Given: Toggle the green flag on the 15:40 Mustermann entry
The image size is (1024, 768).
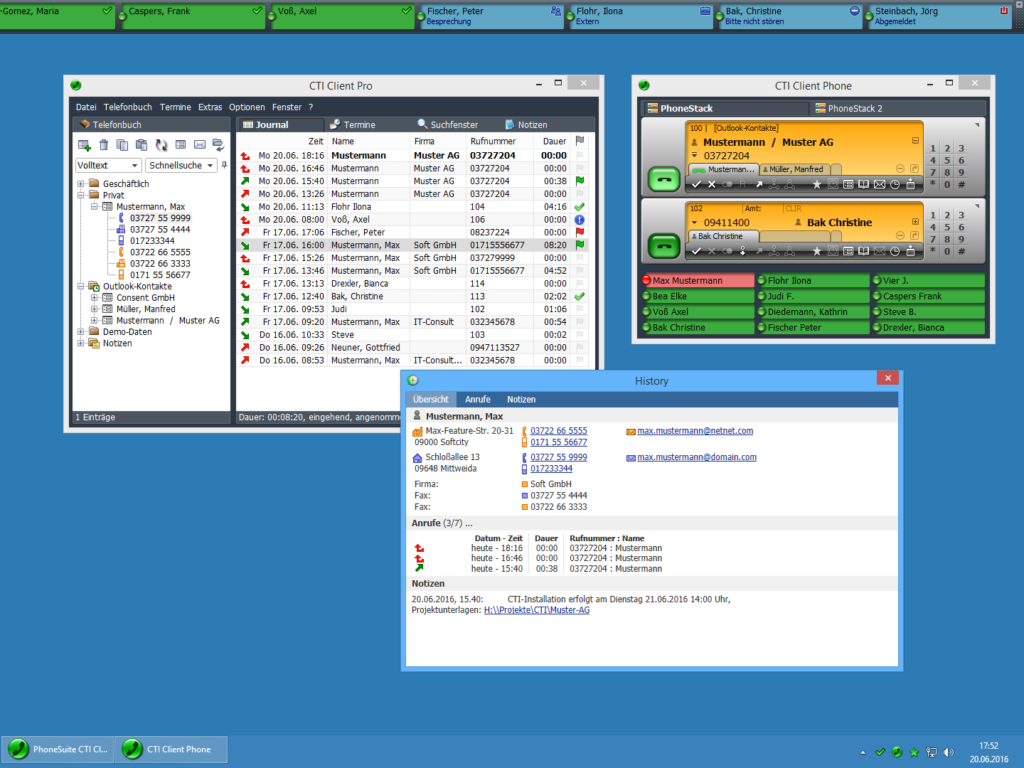Looking at the screenshot, I should (579, 181).
